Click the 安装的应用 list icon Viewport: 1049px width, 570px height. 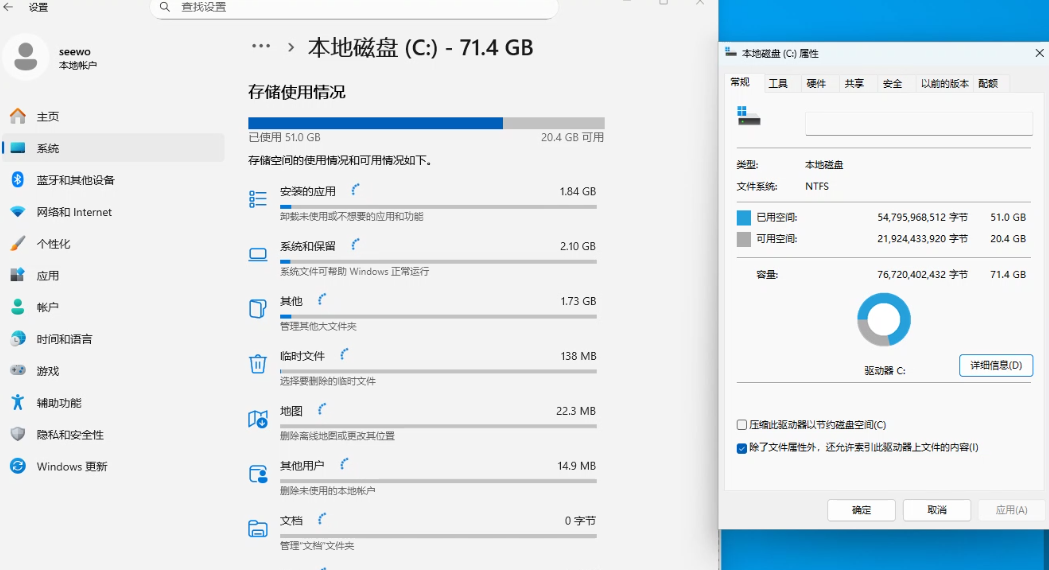(258, 199)
